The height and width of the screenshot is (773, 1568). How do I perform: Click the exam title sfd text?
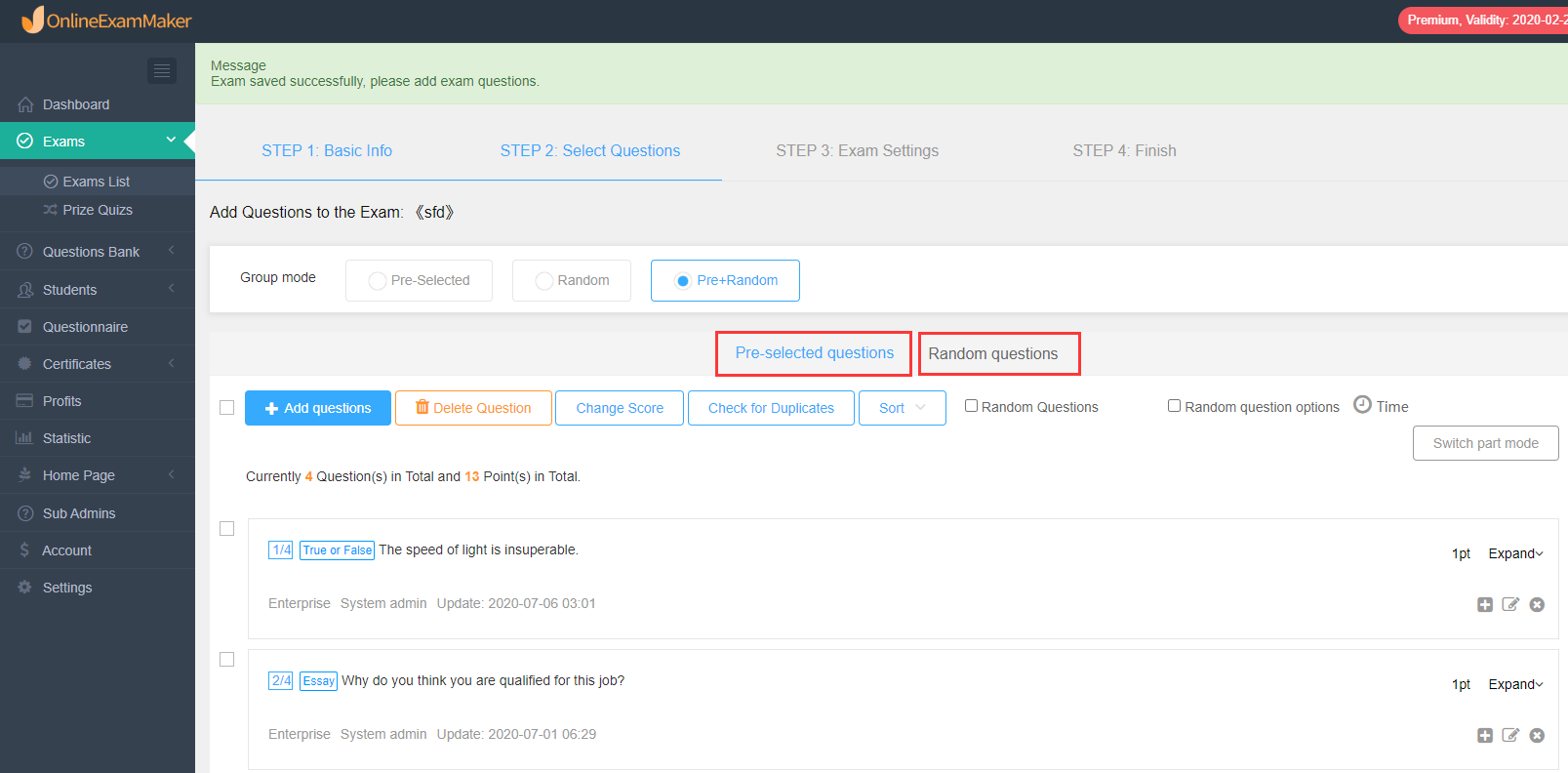coord(434,212)
